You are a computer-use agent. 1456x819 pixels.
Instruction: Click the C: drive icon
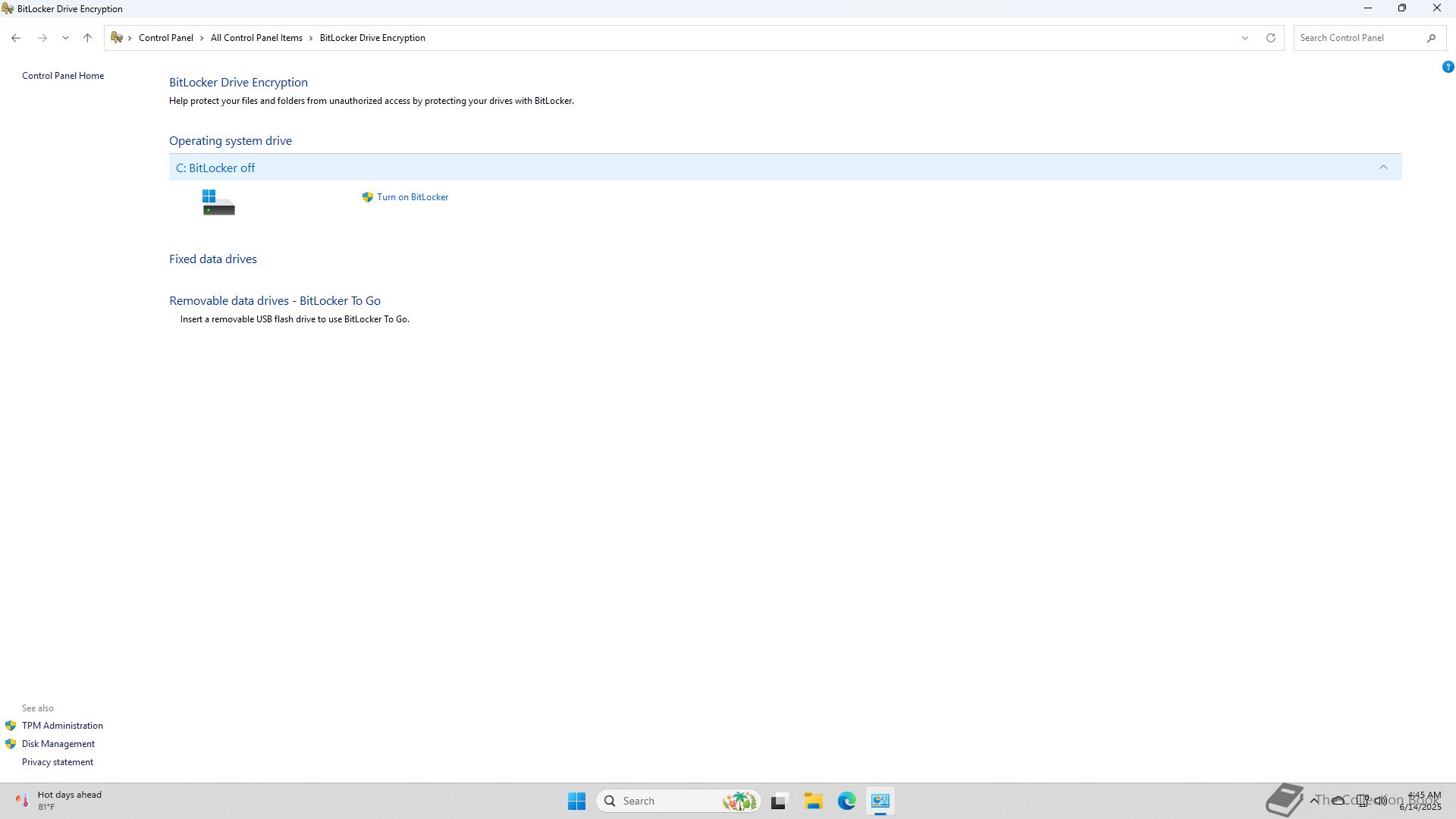click(218, 202)
